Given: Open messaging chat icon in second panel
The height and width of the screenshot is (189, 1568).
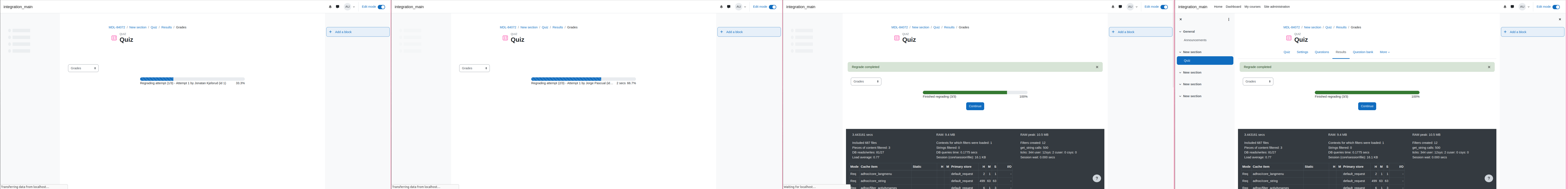Looking at the screenshot, I should pyautogui.click(x=729, y=7).
